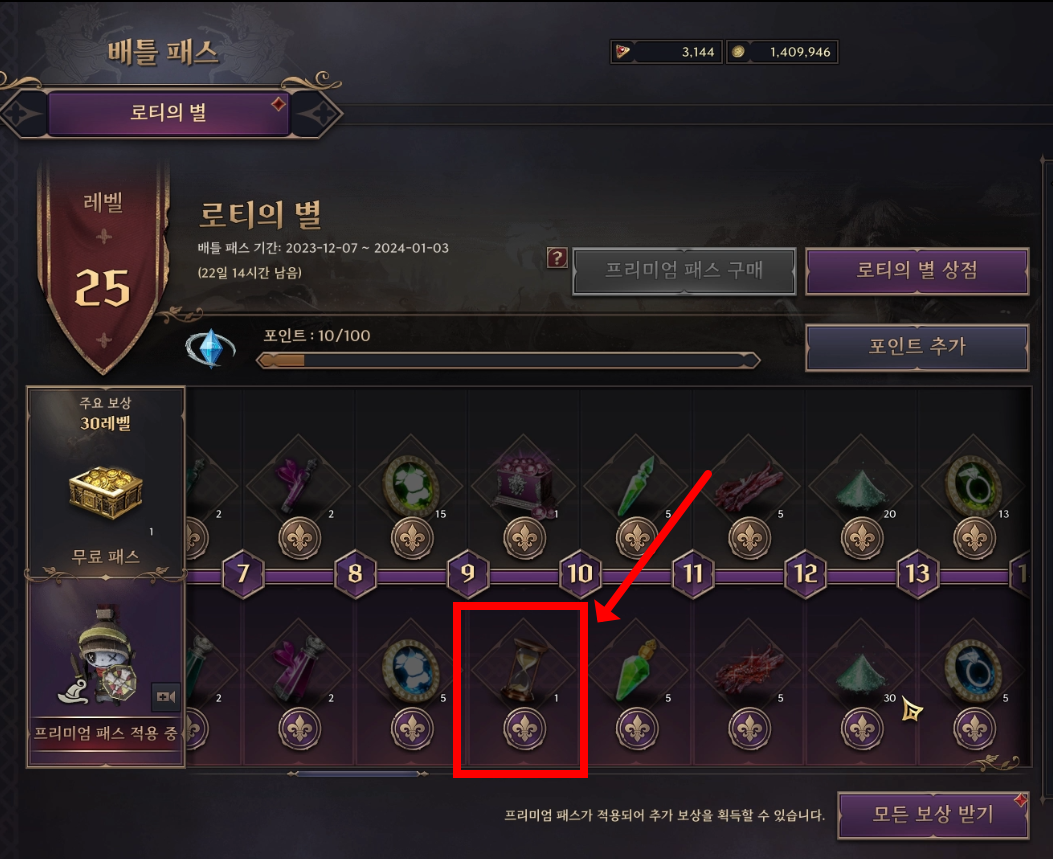
Task: Click the level 10 marker on the track
Action: pos(580,574)
